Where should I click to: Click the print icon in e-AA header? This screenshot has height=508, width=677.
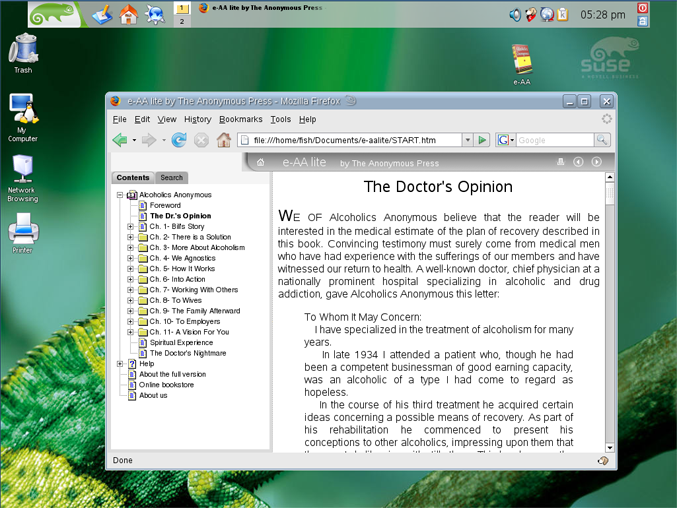pos(560,162)
